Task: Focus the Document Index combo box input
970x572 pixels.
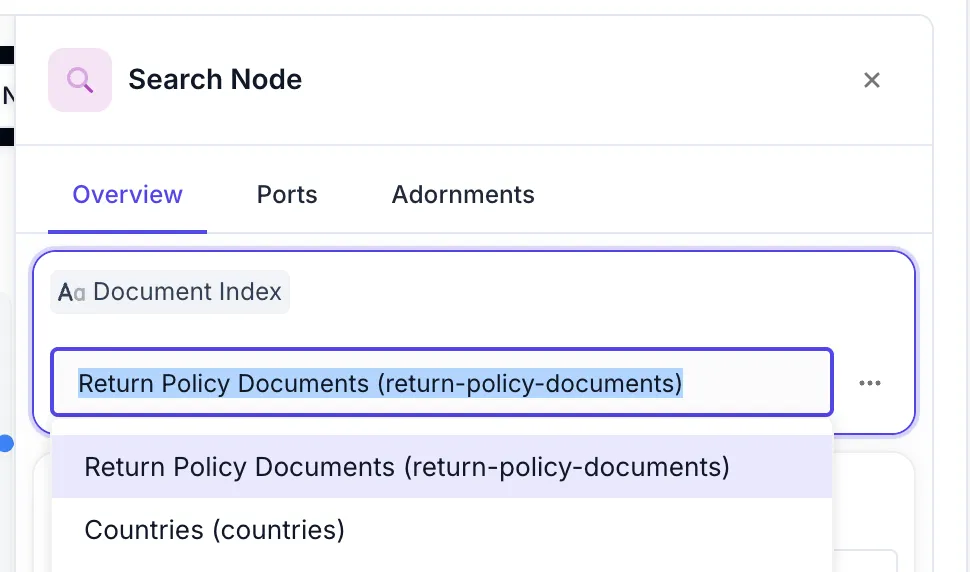Action: tap(442, 383)
